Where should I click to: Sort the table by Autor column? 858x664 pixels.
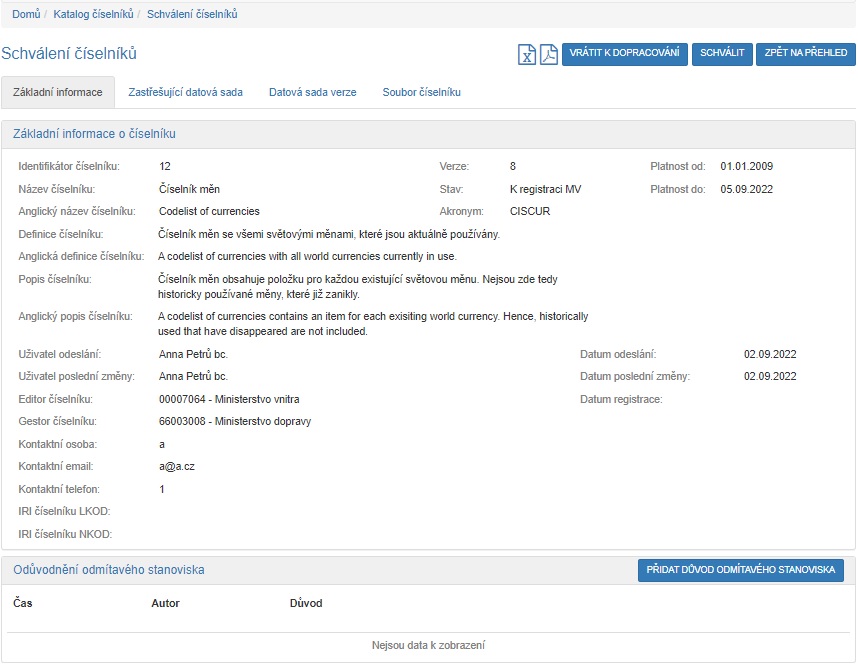165,603
